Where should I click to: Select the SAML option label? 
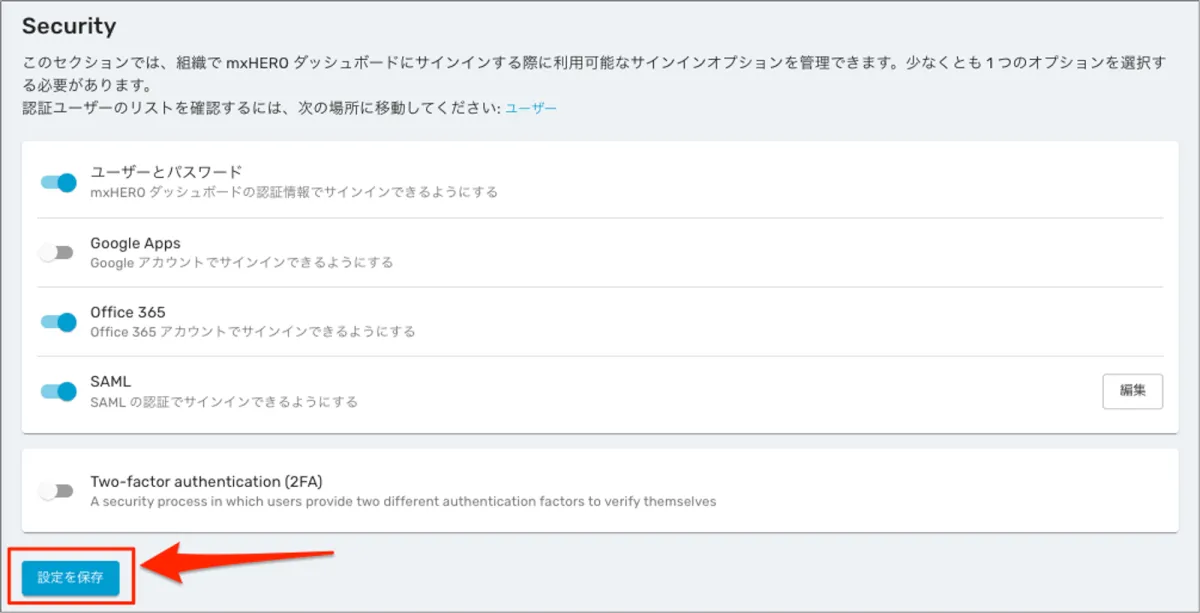coord(110,381)
